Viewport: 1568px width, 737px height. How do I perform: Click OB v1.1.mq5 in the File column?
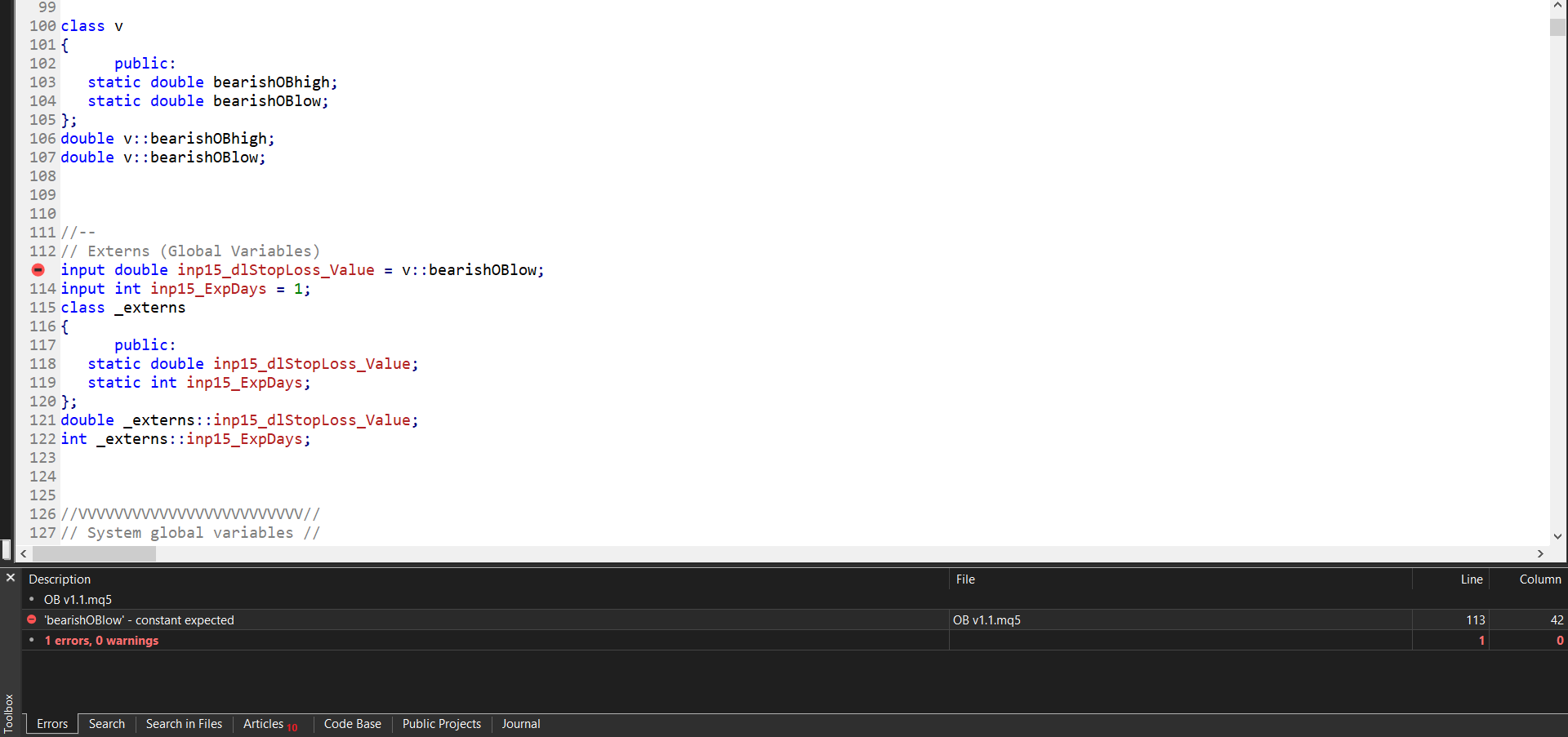pos(987,620)
